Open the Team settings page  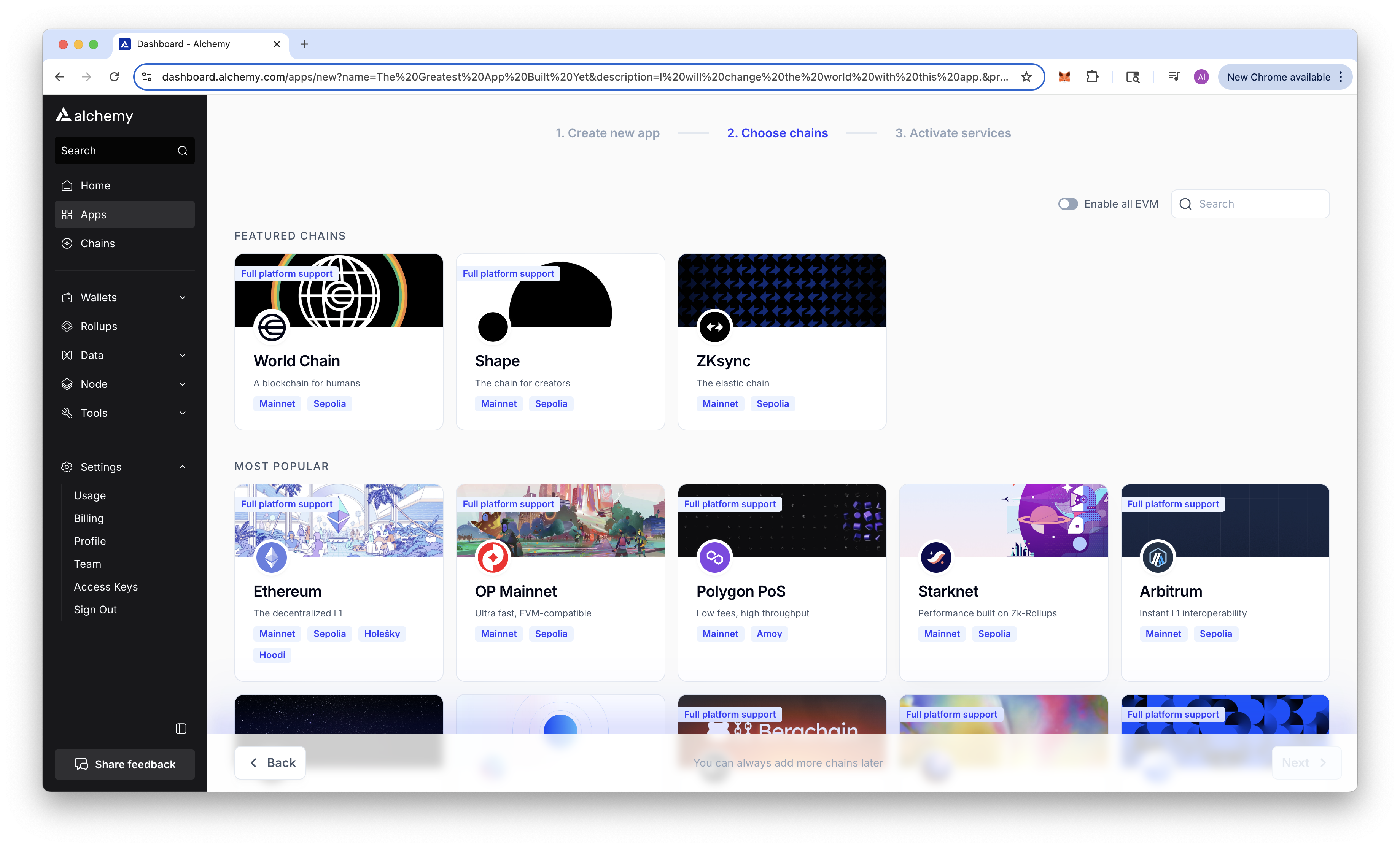87,564
